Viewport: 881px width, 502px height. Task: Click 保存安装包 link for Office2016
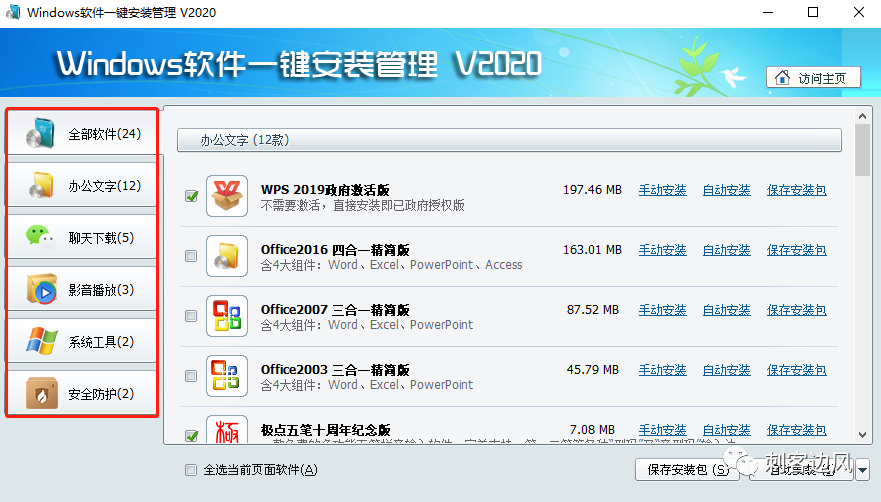[x=797, y=250]
